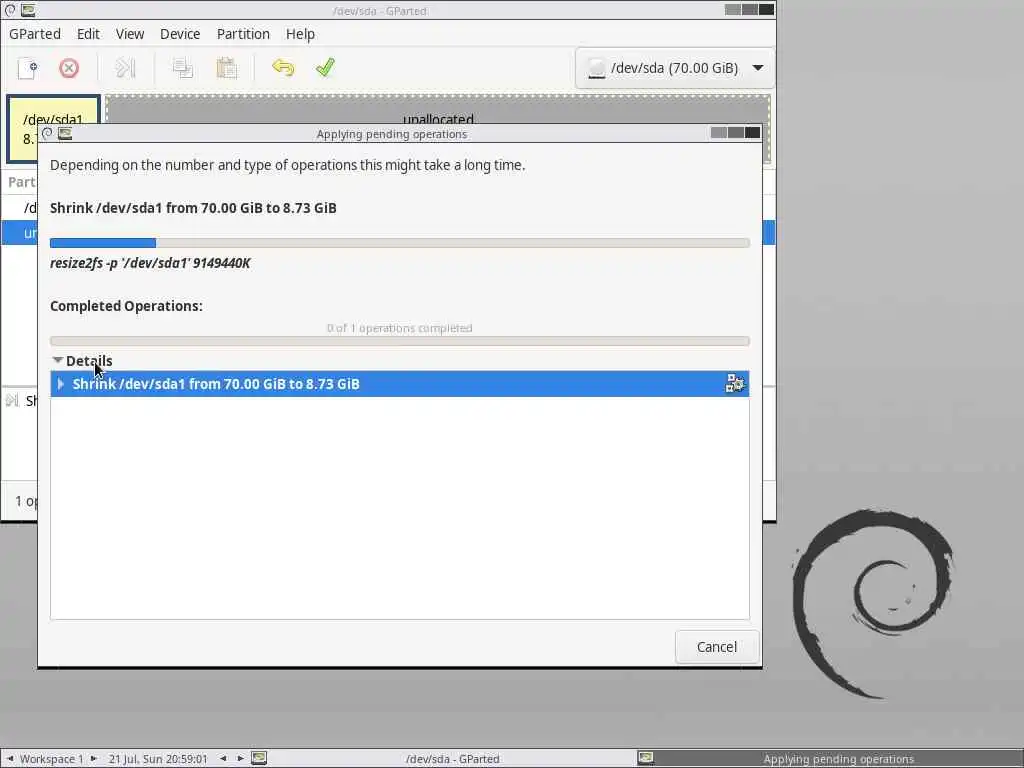Click the Completed Operations label
Image resolution: width=1024 pixels, height=768 pixels.
tap(126, 306)
